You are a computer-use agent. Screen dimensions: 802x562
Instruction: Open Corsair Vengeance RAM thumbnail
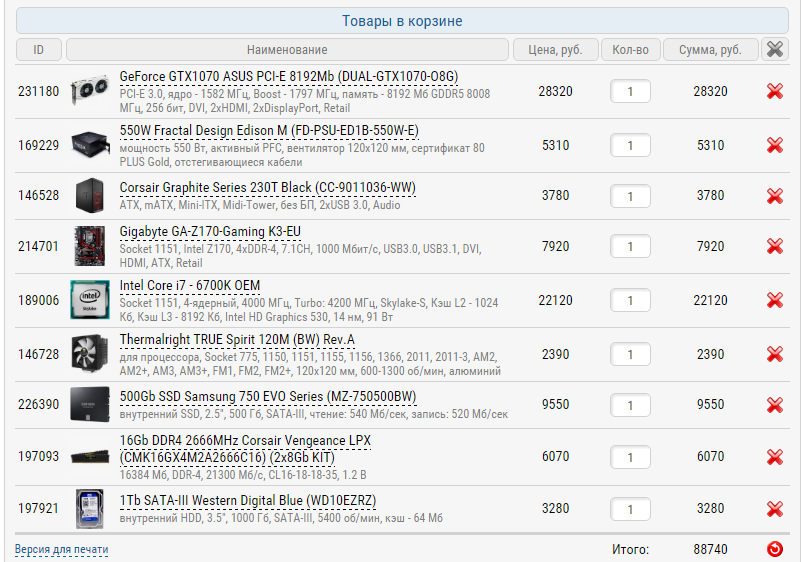[x=90, y=456]
